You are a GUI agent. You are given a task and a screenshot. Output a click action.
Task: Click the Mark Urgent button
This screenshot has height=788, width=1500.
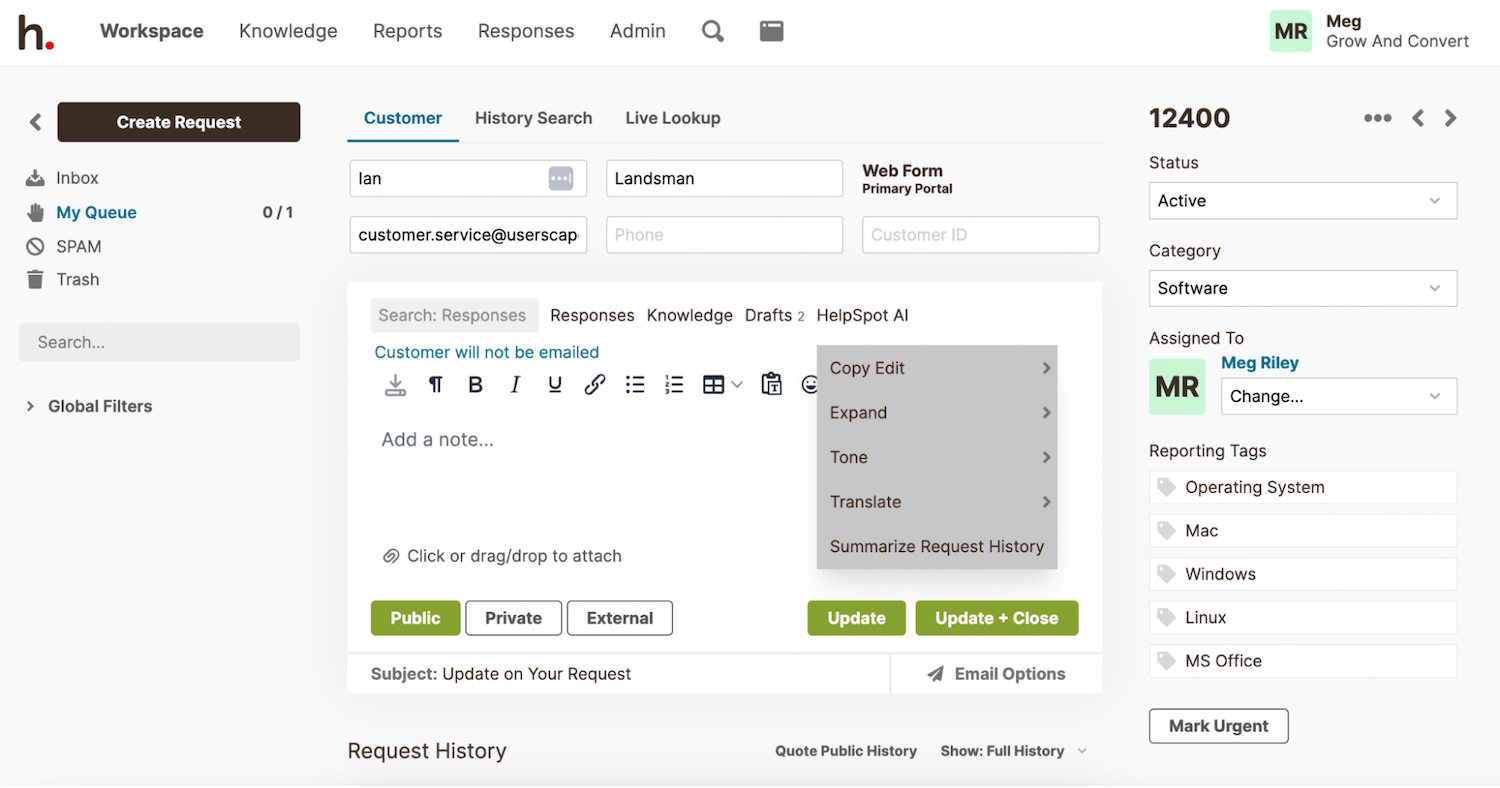tap(1219, 726)
